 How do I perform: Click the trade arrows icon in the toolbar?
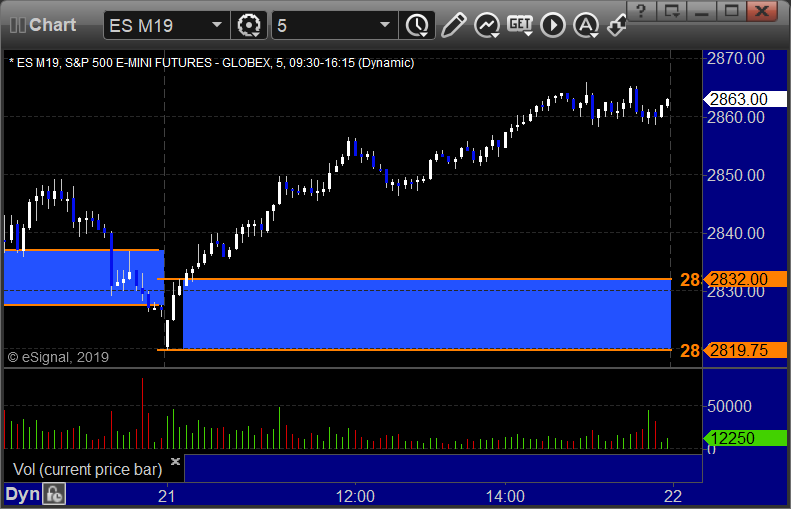(616, 25)
